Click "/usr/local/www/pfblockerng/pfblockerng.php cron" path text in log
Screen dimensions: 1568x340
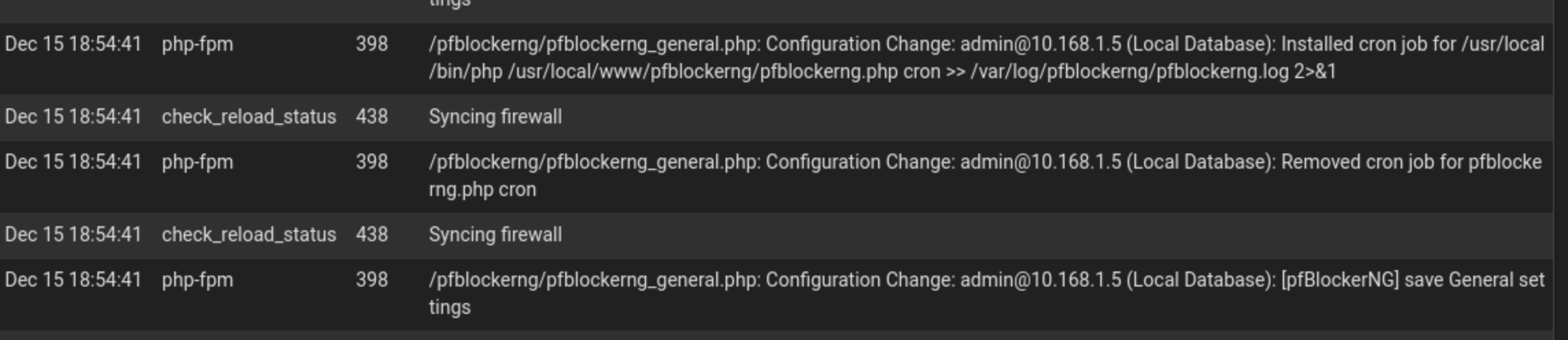click(x=724, y=72)
